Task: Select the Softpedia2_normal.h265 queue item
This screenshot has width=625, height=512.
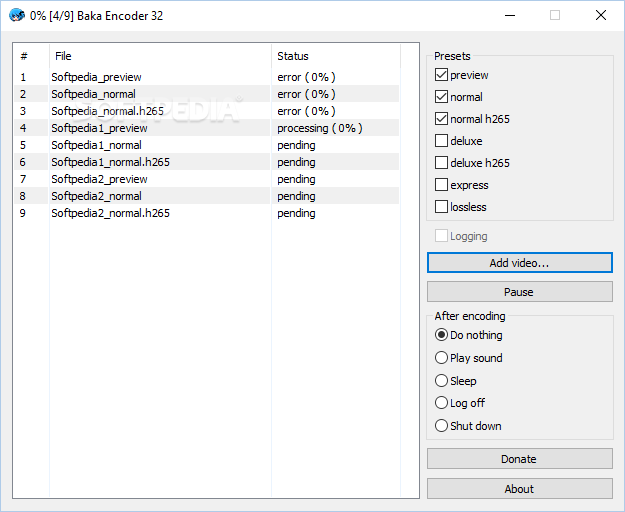Action: tap(206, 213)
